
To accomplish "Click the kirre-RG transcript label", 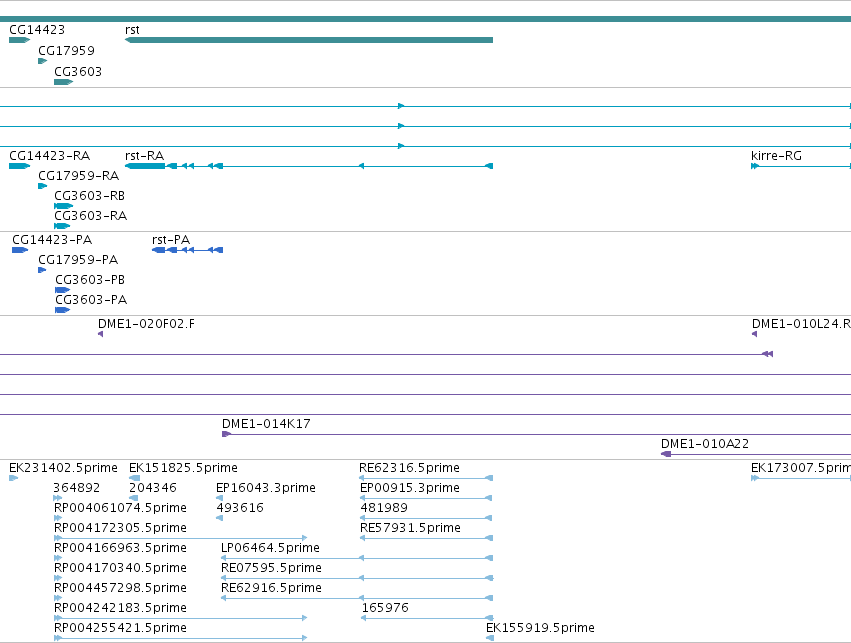I will coord(776,156).
